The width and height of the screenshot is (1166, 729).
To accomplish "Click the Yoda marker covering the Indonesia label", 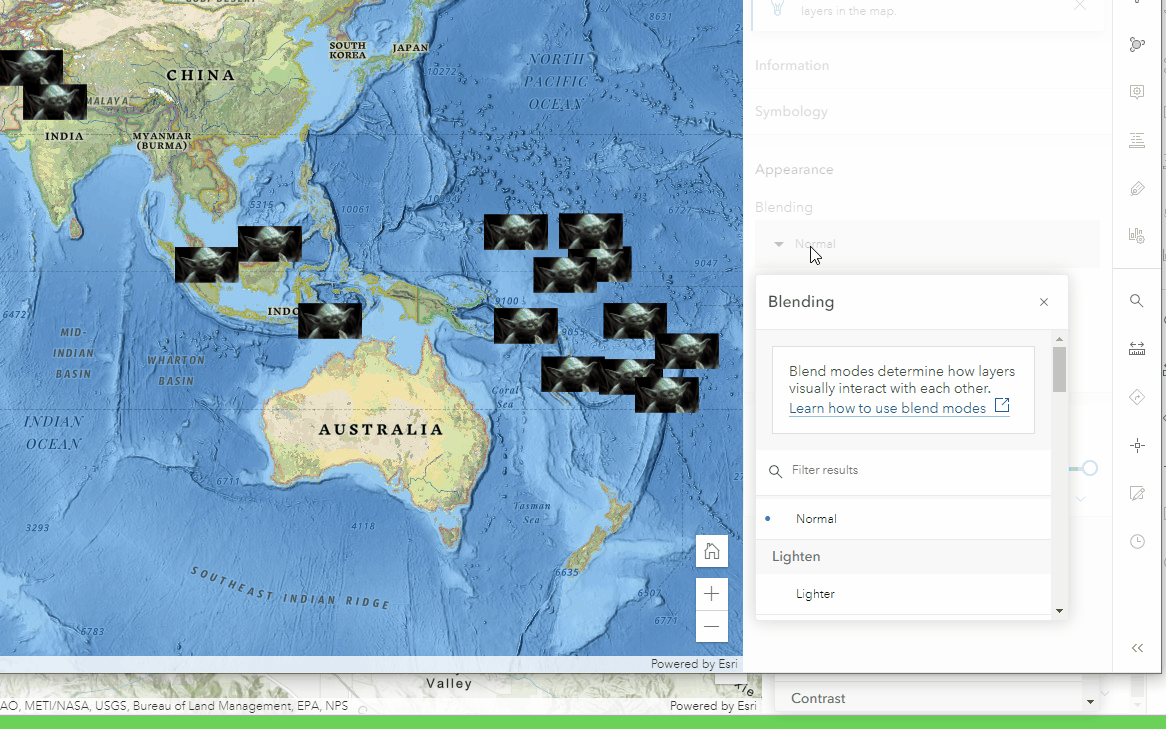I will [x=330, y=321].
